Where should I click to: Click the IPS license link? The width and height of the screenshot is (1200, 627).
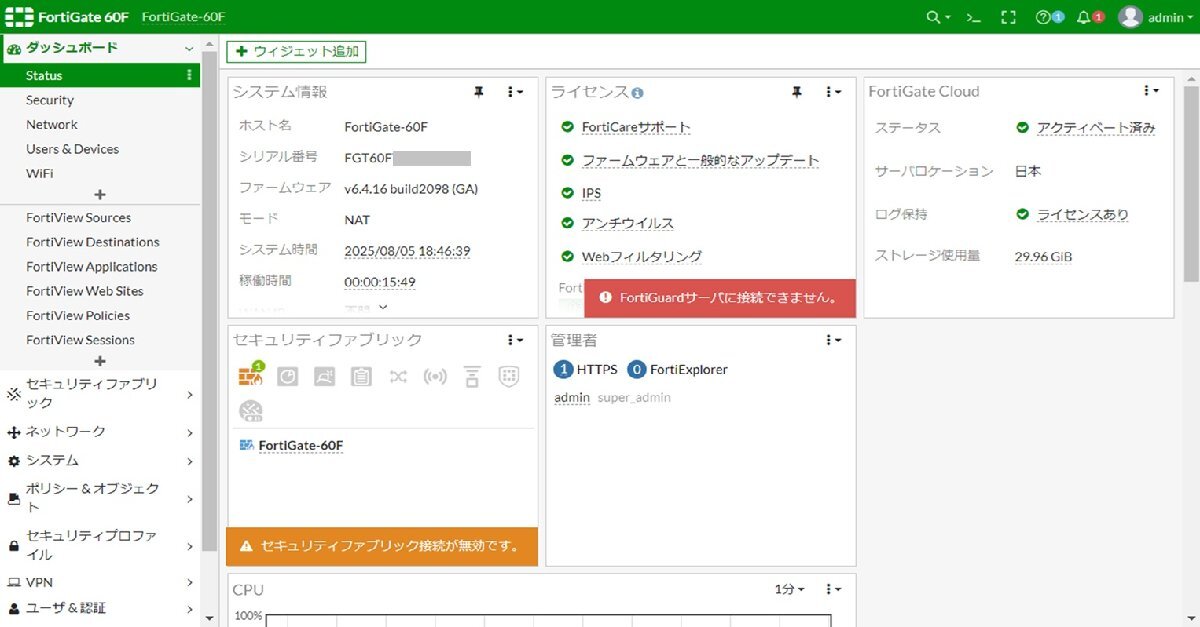point(591,193)
